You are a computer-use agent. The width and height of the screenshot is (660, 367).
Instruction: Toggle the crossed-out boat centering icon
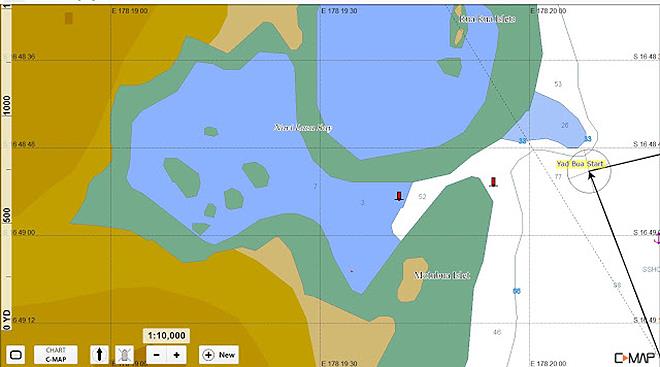125,355
